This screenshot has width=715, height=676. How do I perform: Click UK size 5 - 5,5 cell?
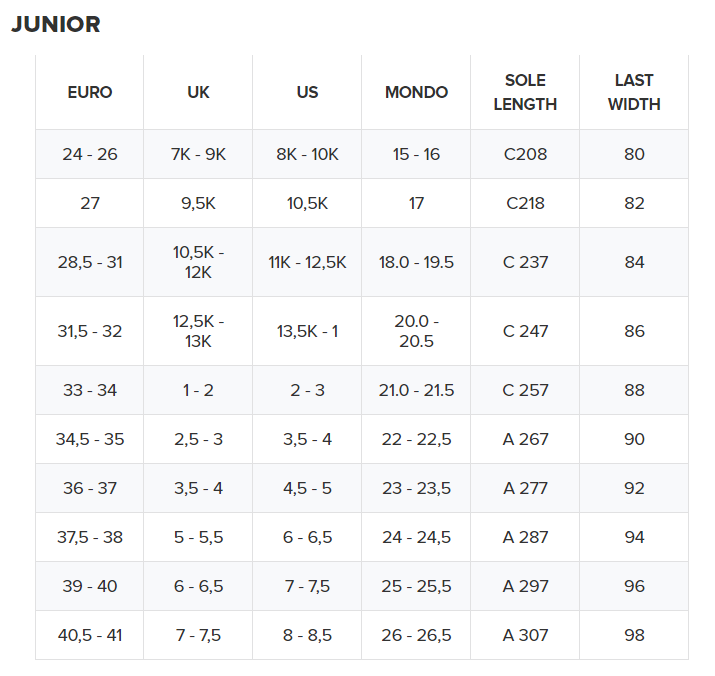198,537
